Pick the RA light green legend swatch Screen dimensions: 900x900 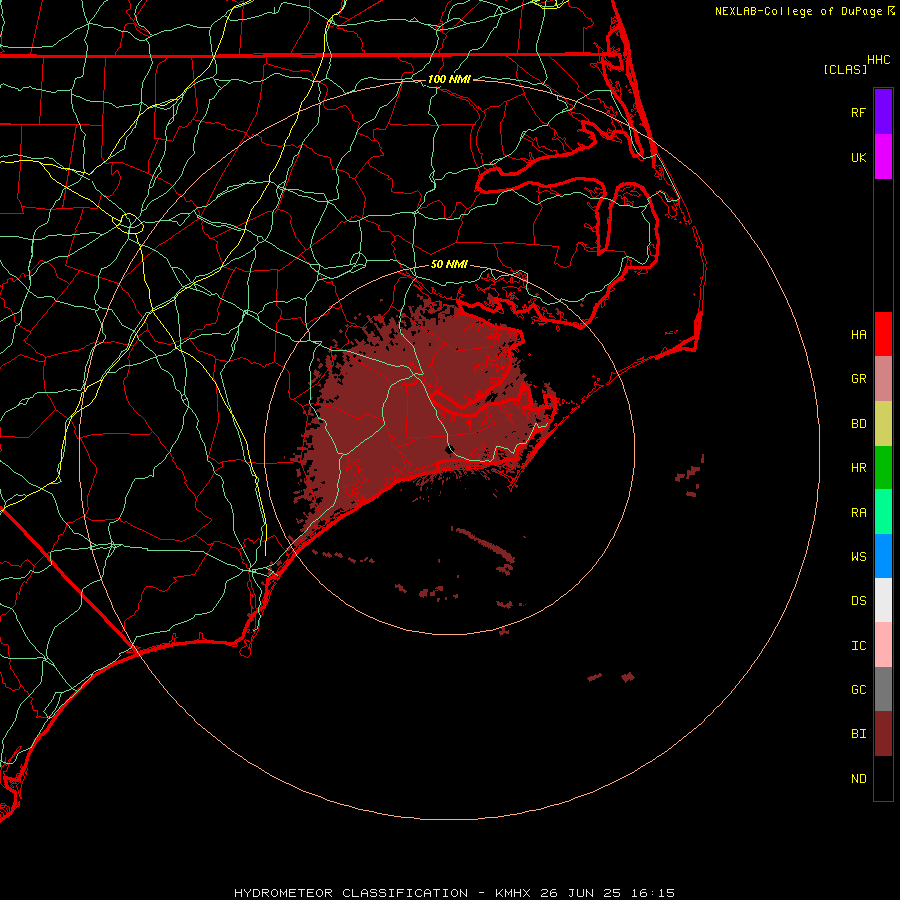click(883, 512)
